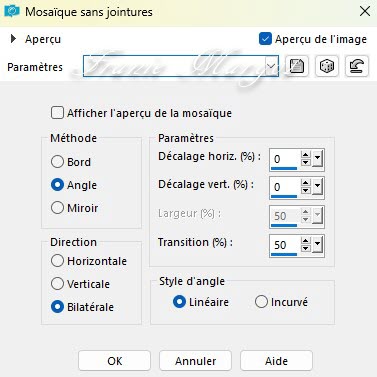Expand the Aperçu preview triangle

click(x=13, y=39)
